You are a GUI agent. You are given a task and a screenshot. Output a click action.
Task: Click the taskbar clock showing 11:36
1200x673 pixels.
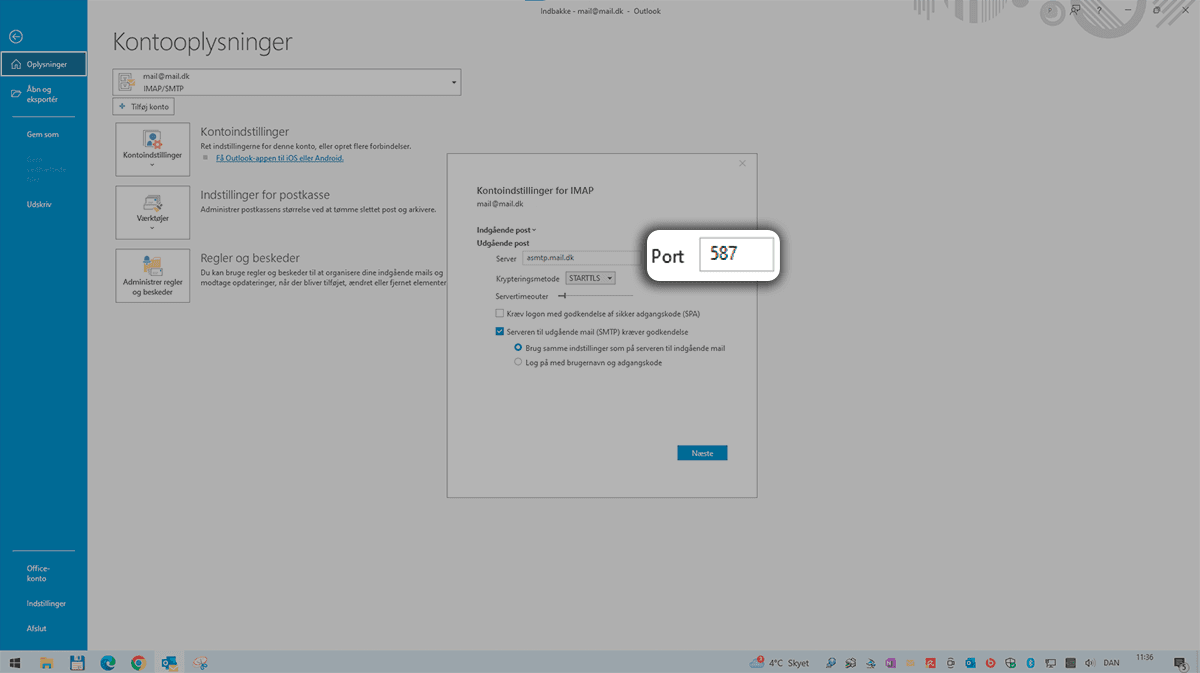coord(1145,658)
